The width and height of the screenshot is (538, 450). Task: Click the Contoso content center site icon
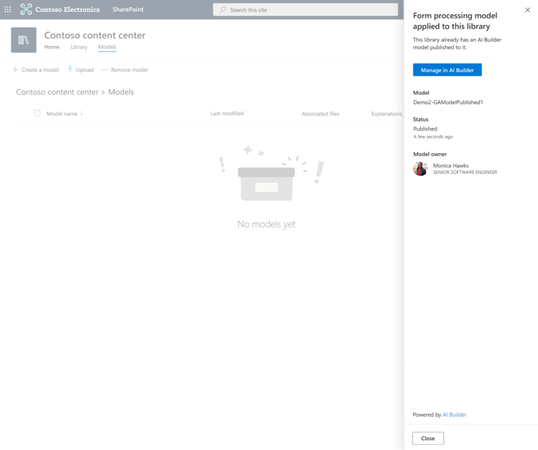click(24, 40)
